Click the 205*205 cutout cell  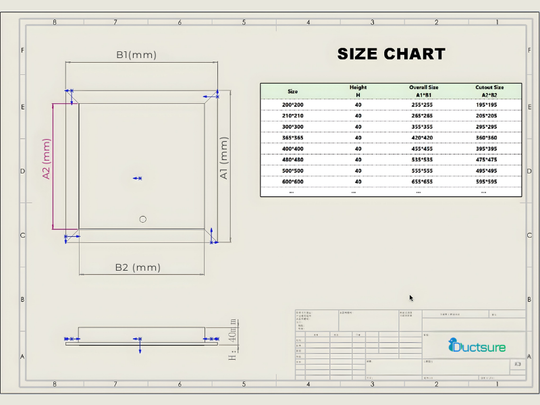486,116
